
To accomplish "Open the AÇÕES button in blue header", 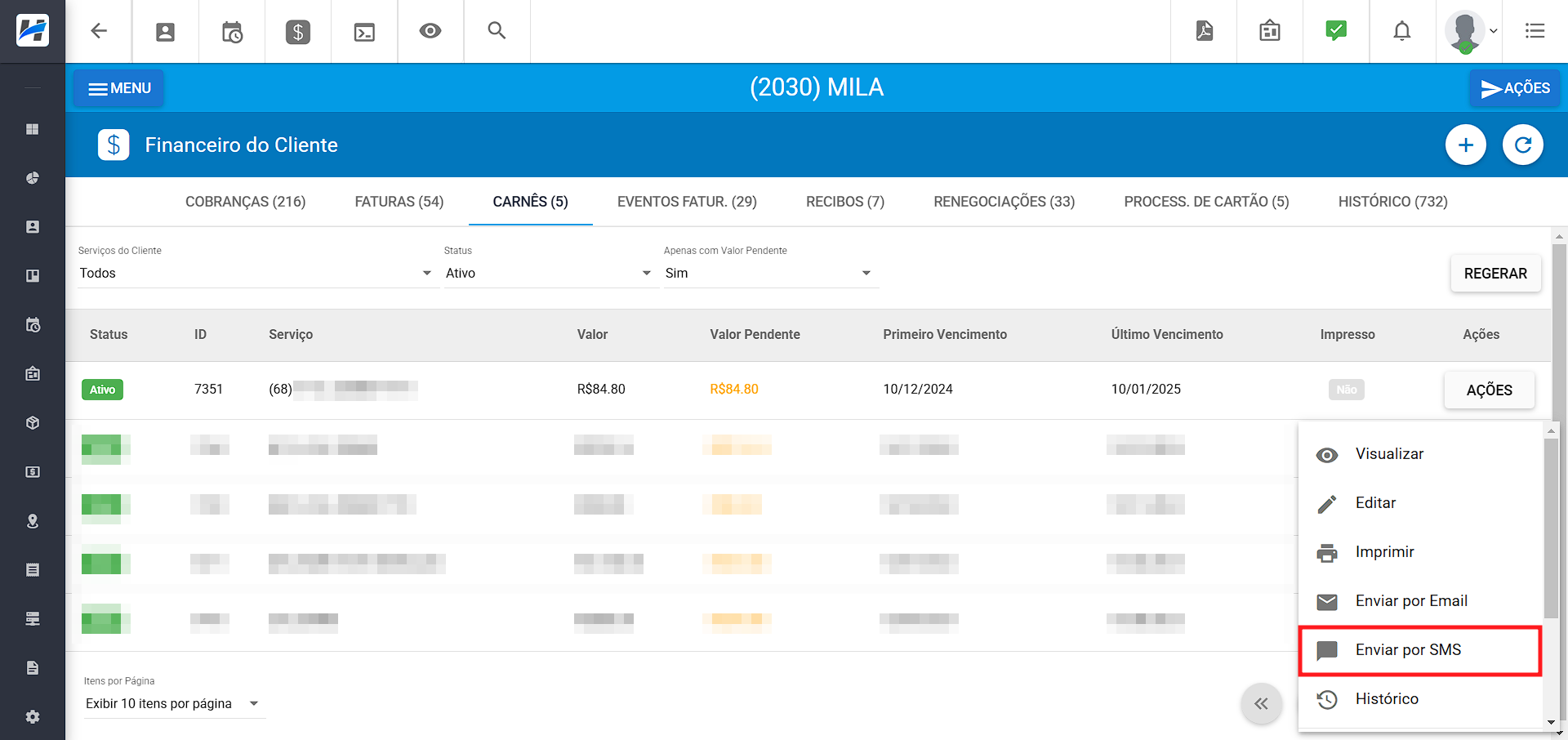I will click(x=1515, y=88).
